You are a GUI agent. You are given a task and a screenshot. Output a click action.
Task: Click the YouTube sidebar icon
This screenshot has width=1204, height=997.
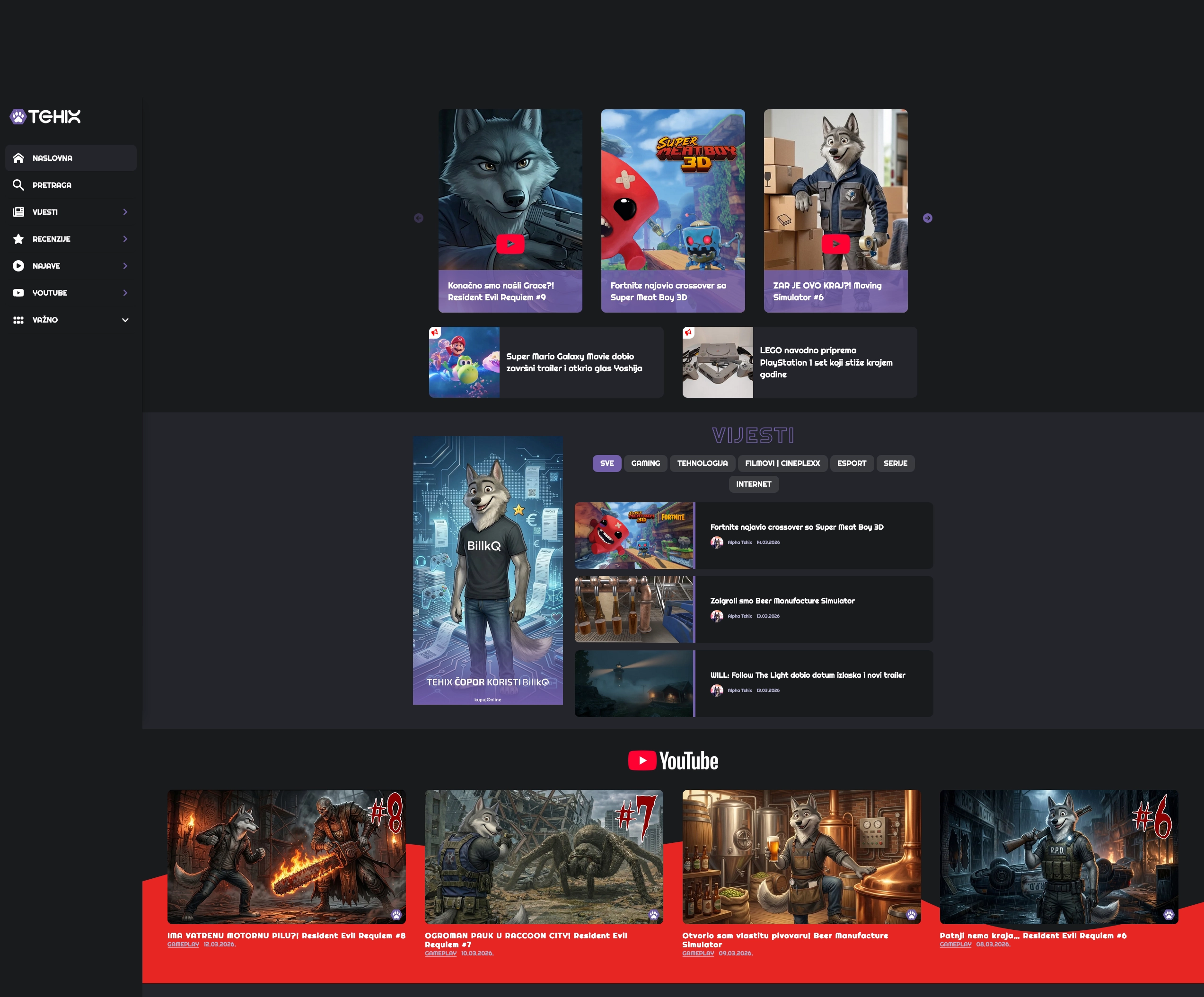tap(18, 293)
